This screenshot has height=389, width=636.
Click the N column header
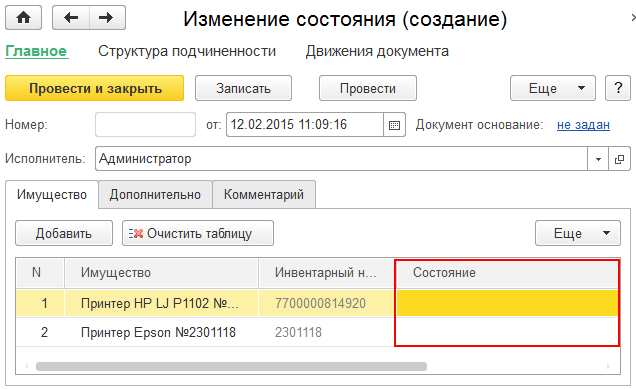(40, 273)
